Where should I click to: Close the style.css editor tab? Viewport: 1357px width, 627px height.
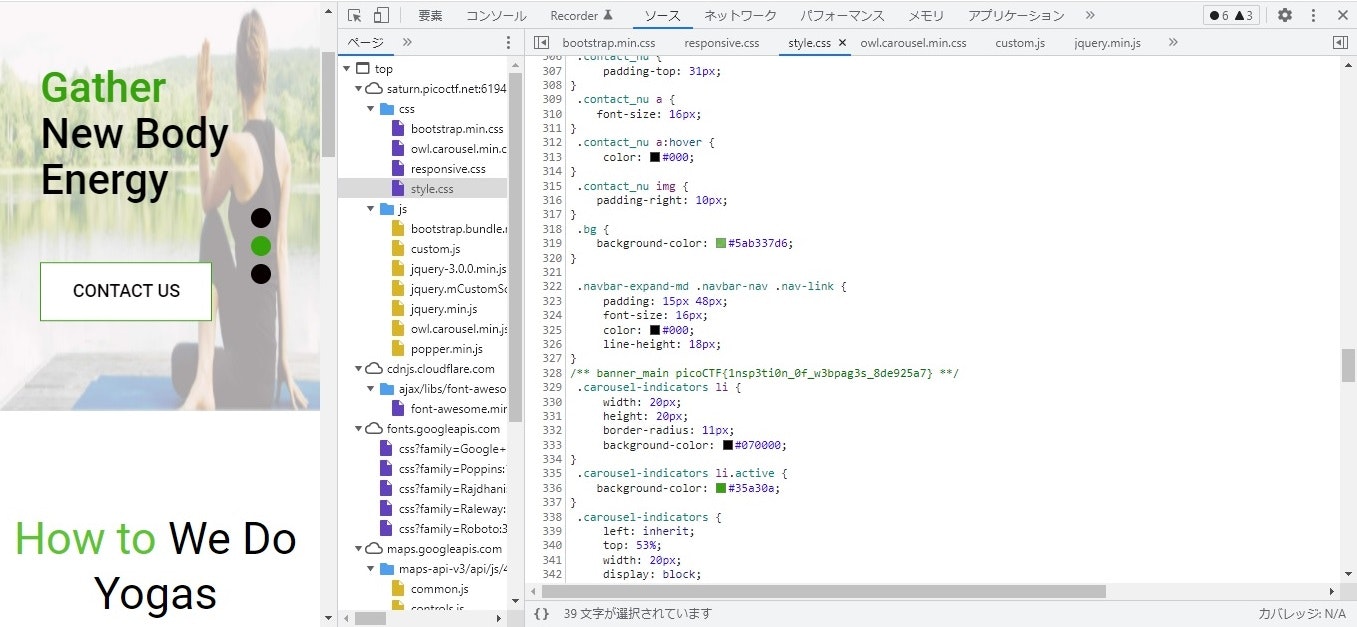842,43
